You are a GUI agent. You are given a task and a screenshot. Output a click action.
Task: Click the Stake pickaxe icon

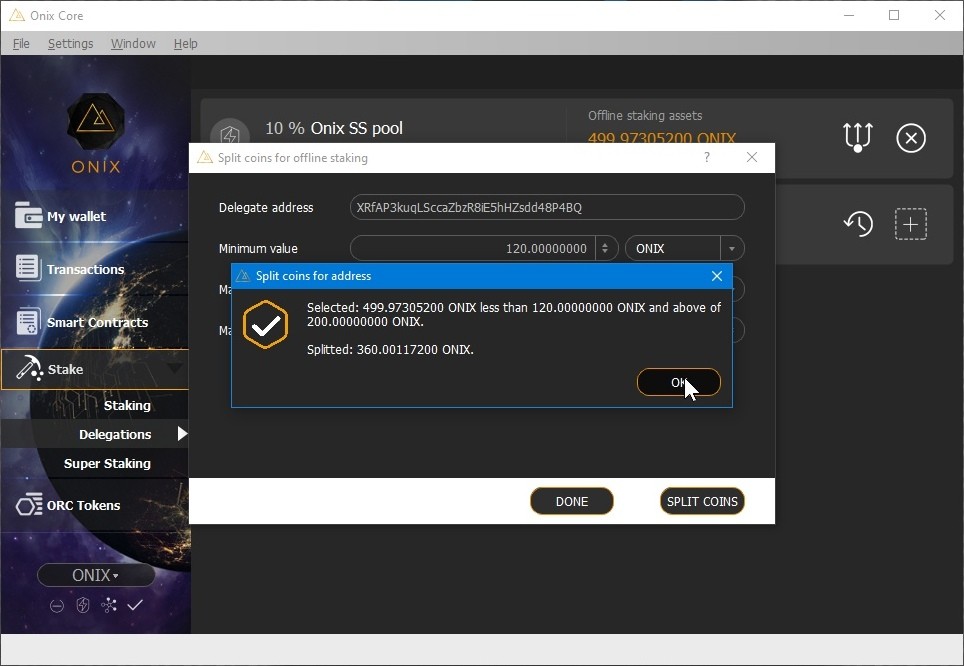click(x=29, y=368)
